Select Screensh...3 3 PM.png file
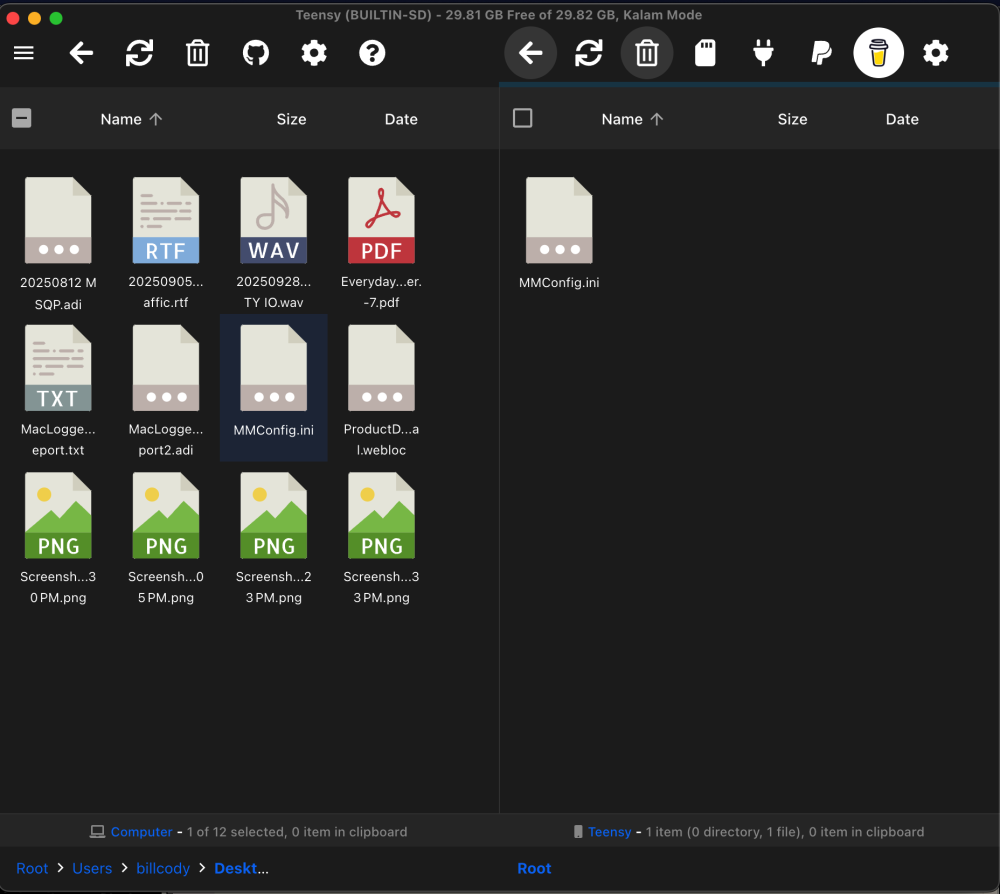The width and height of the screenshot is (1000, 894). [x=381, y=538]
